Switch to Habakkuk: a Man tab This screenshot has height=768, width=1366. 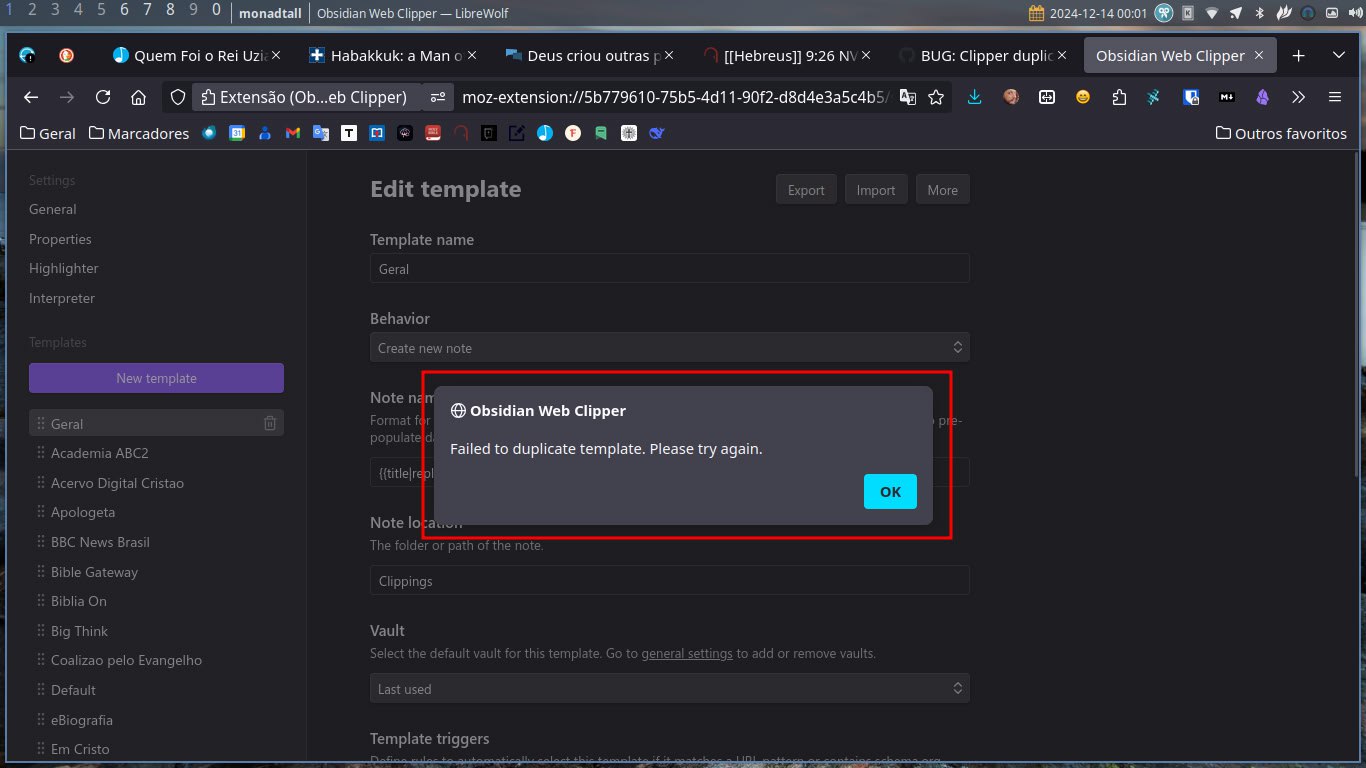(x=392, y=56)
